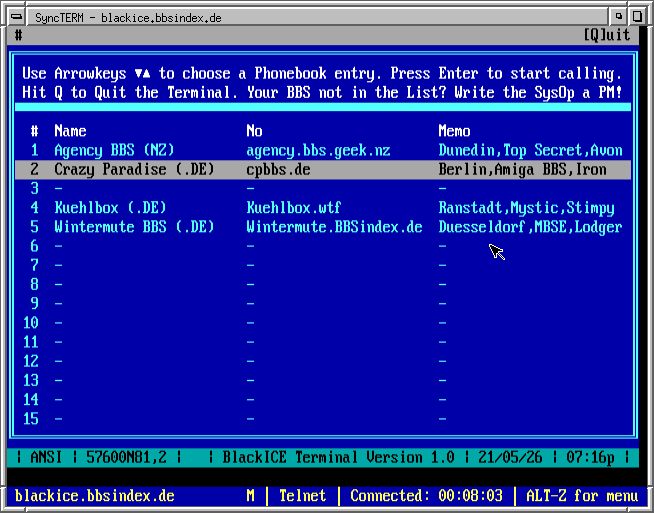Select Wintermute BBS (.DE) entry
This screenshot has height=513, width=654.
(x=323, y=227)
